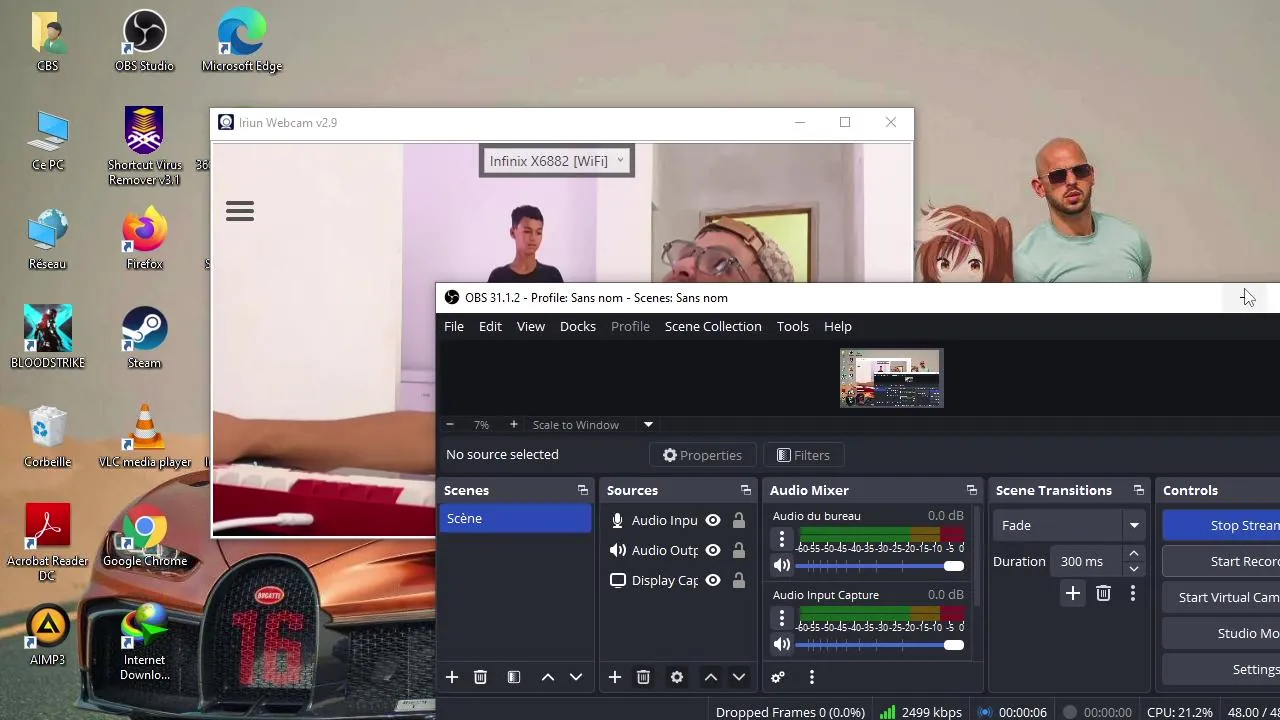
Task: Remove the scene transition with the trash icon
Action: coord(1103,594)
